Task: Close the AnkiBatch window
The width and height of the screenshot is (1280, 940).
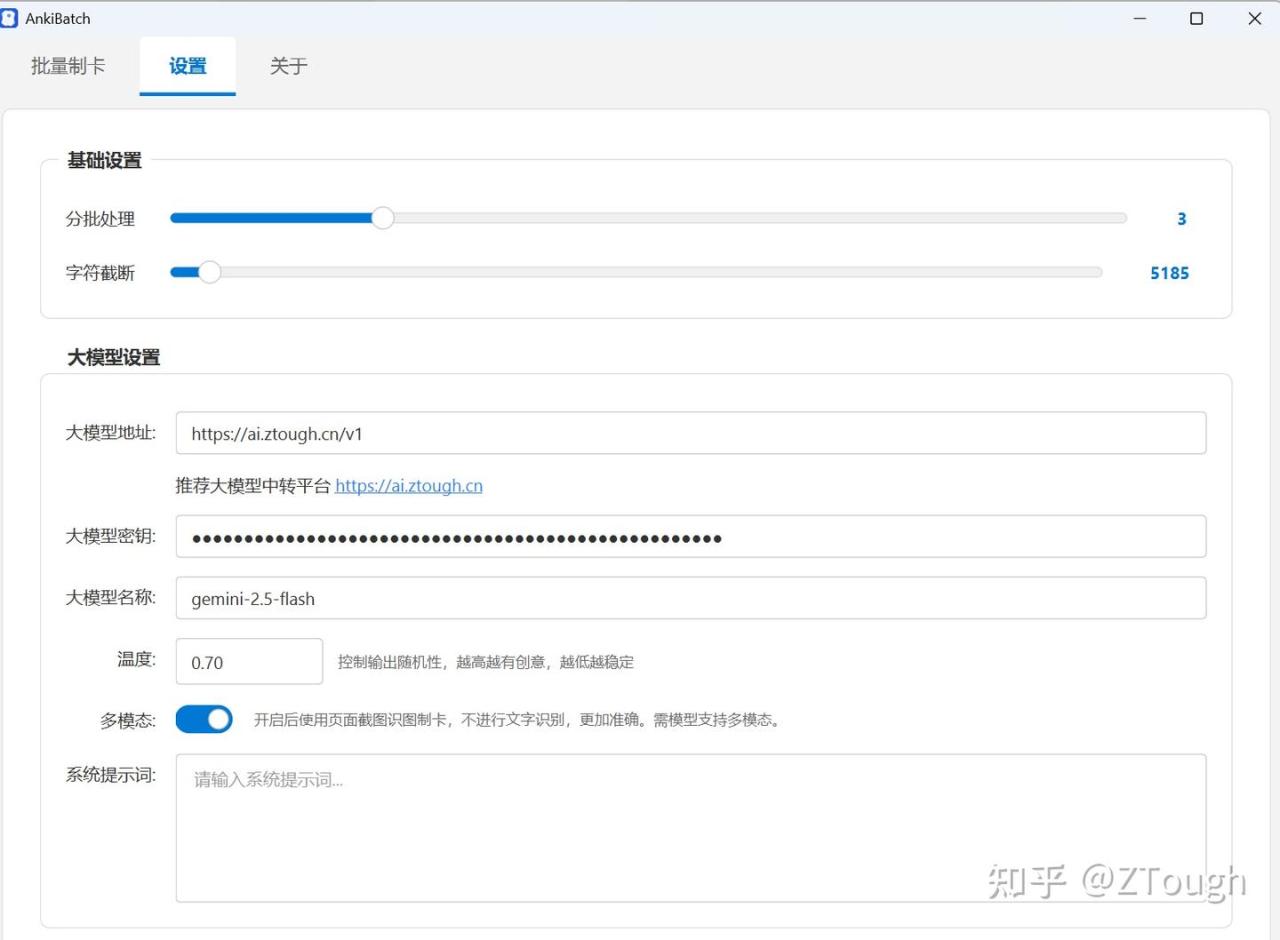Action: 1254,18
